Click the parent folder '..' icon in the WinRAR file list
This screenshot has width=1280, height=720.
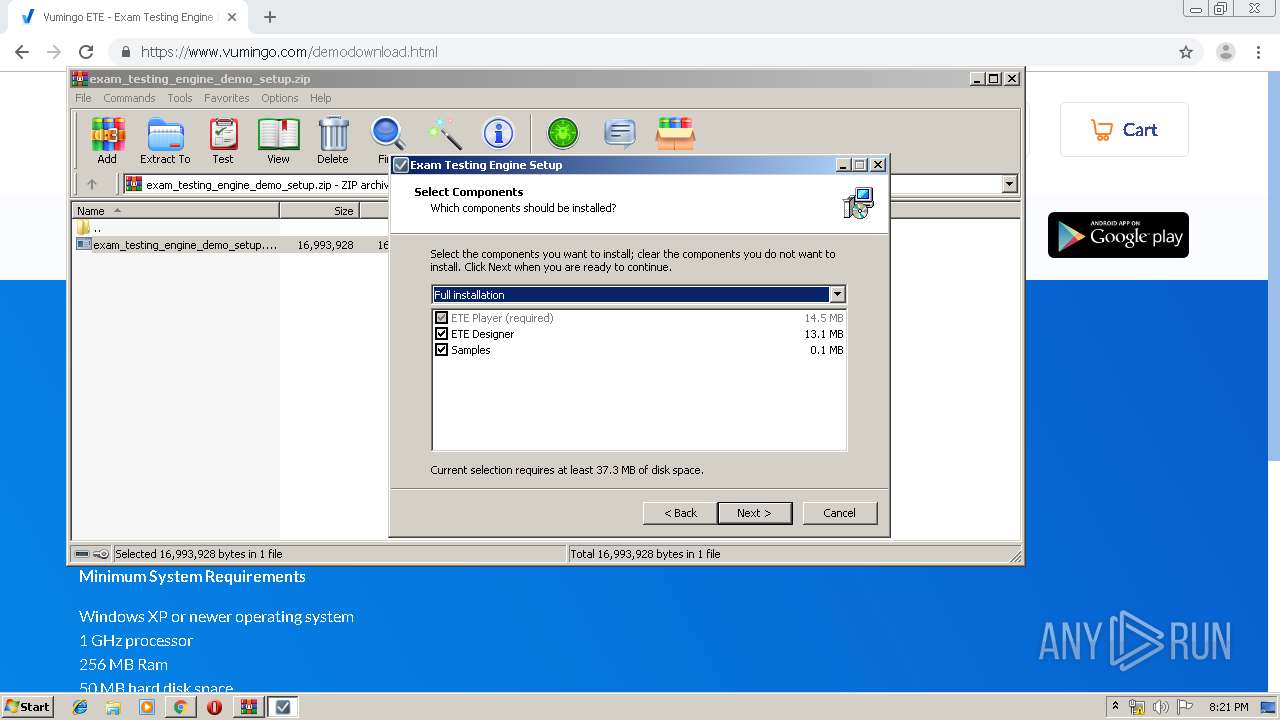(x=84, y=228)
